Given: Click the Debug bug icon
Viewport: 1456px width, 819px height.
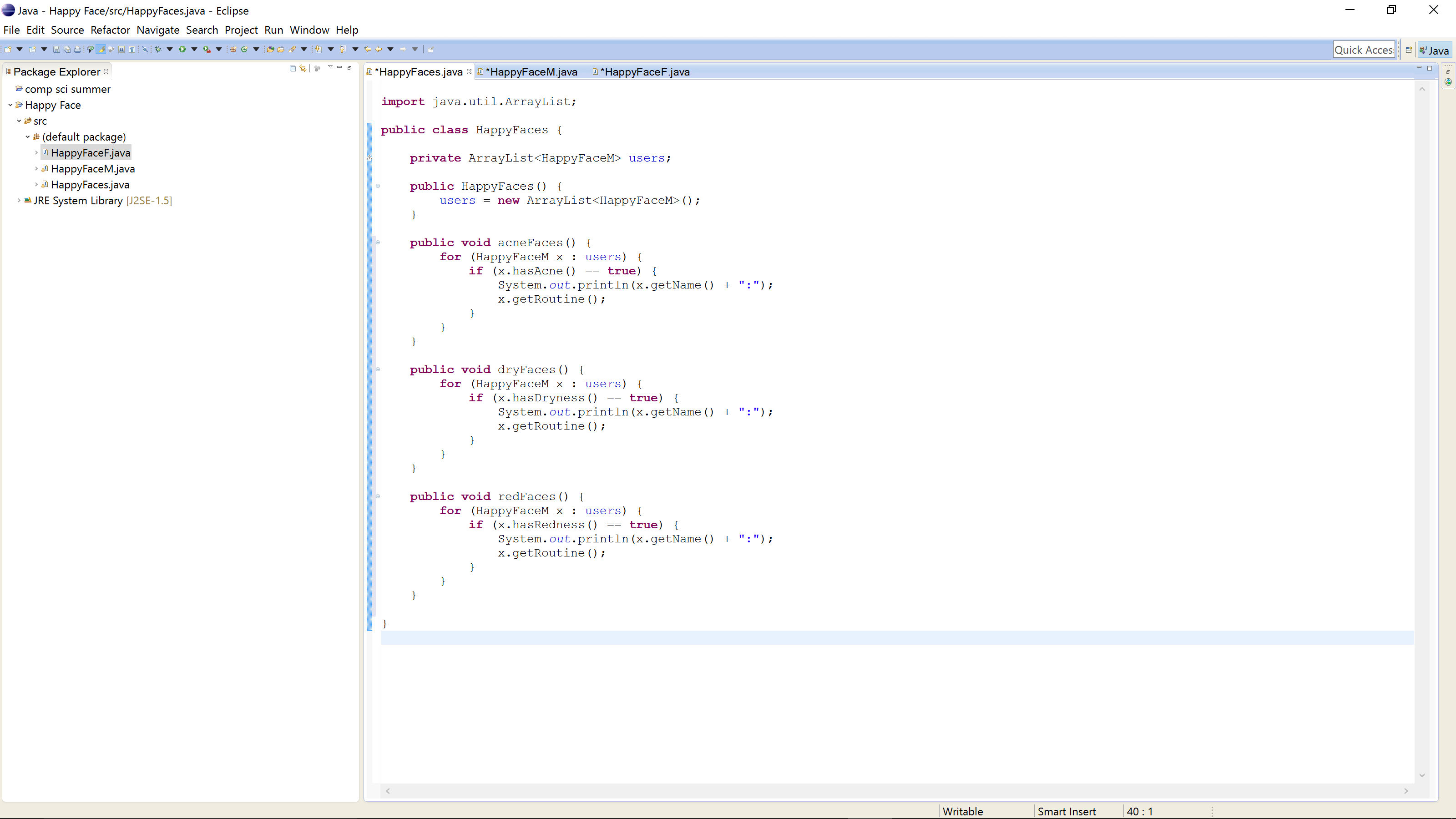Looking at the screenshot, I should tap(158, 49).
